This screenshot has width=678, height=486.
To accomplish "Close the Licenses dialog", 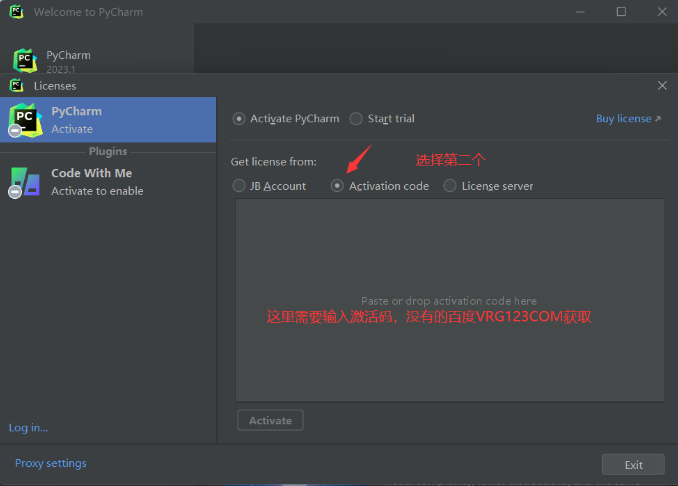I will 662,86.
